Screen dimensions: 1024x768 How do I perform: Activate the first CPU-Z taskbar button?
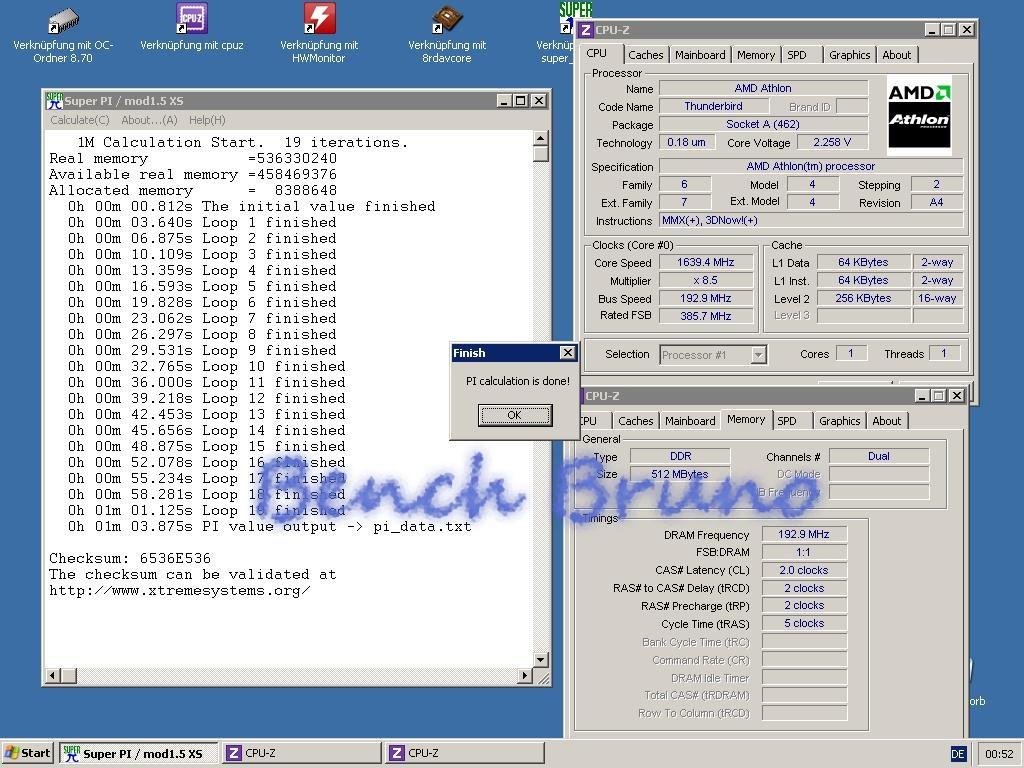click(x=302, y=754)
